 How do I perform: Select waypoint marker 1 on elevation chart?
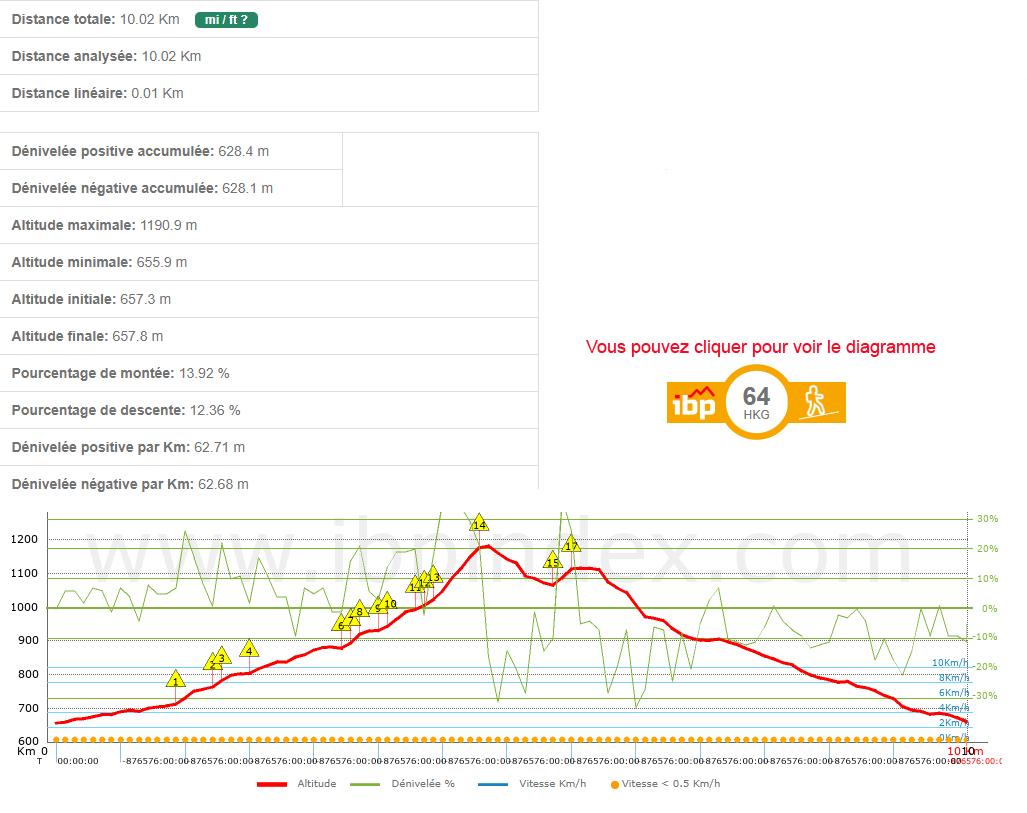176,680
